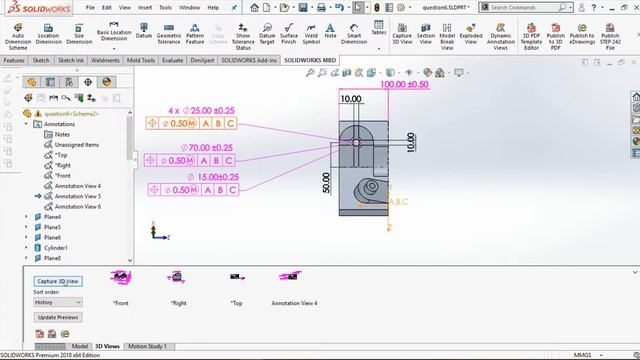Open Tables tool in ribbon
This screenshot has height=360, width=640.
[x=379, y=27]
